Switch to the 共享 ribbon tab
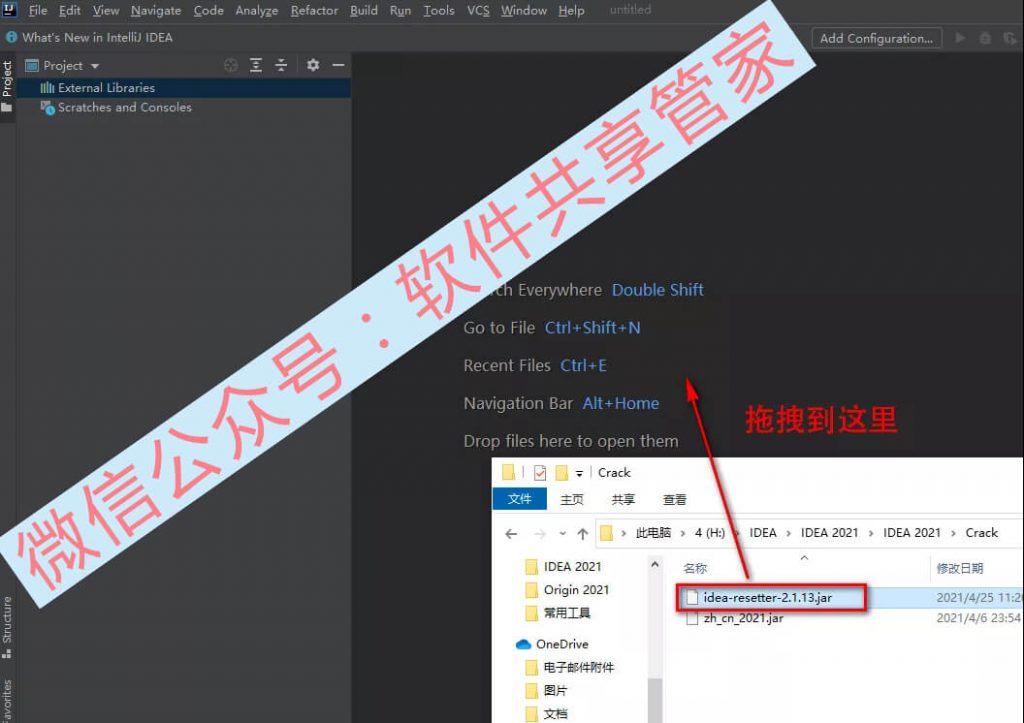Viewport: 1024px width, 723px height. point(623,500)
